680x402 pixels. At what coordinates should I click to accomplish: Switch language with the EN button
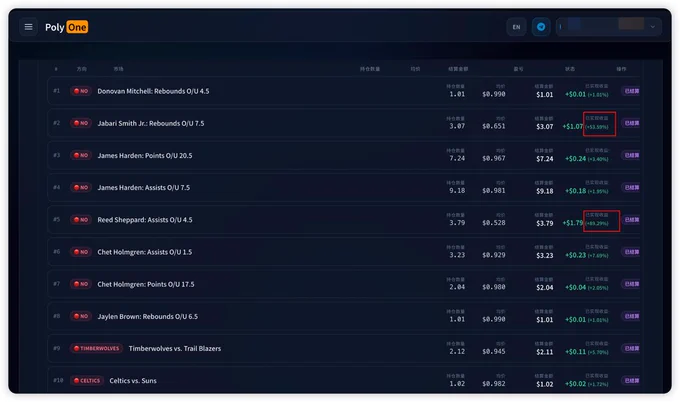coord(516,27)
